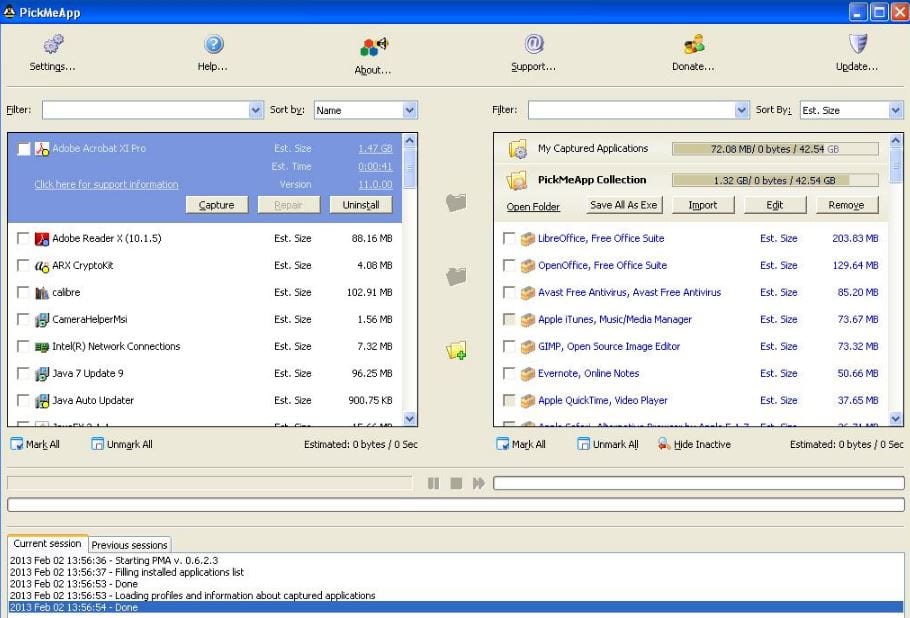
Task: Expand the left Filter combo box
Action: [256, 110]
